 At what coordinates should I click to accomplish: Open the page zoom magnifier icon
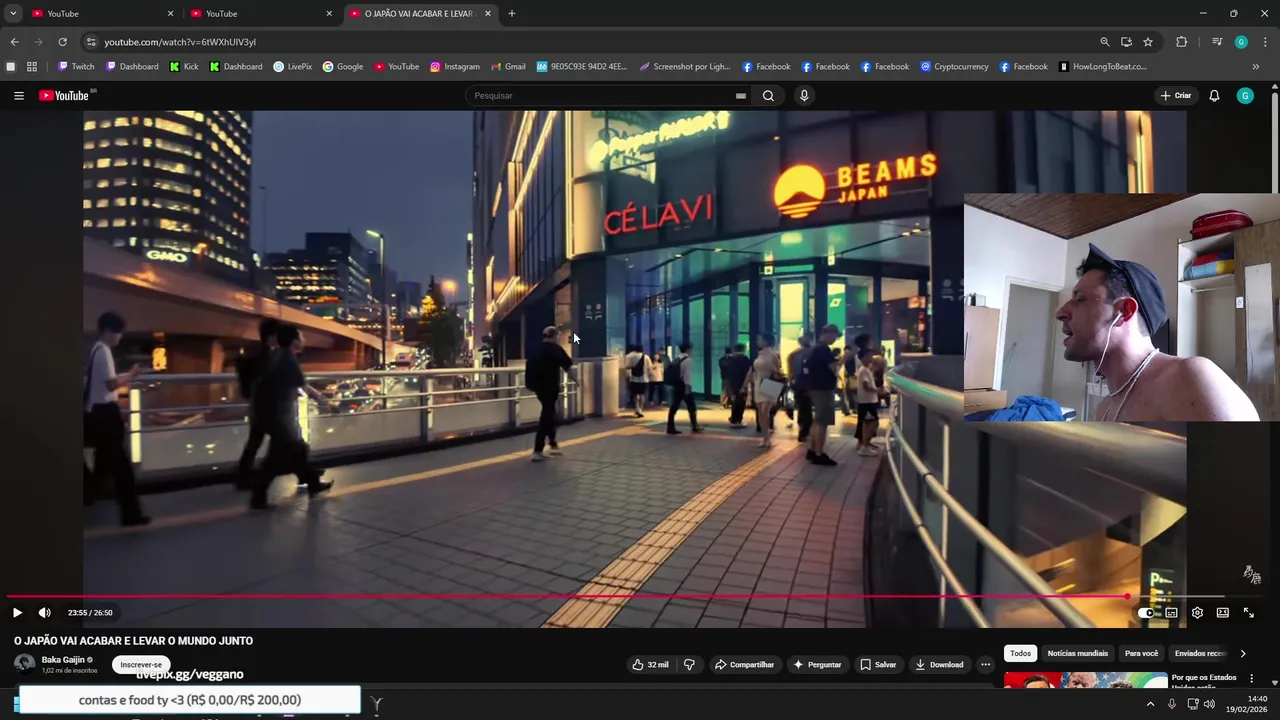(1105, 42)
